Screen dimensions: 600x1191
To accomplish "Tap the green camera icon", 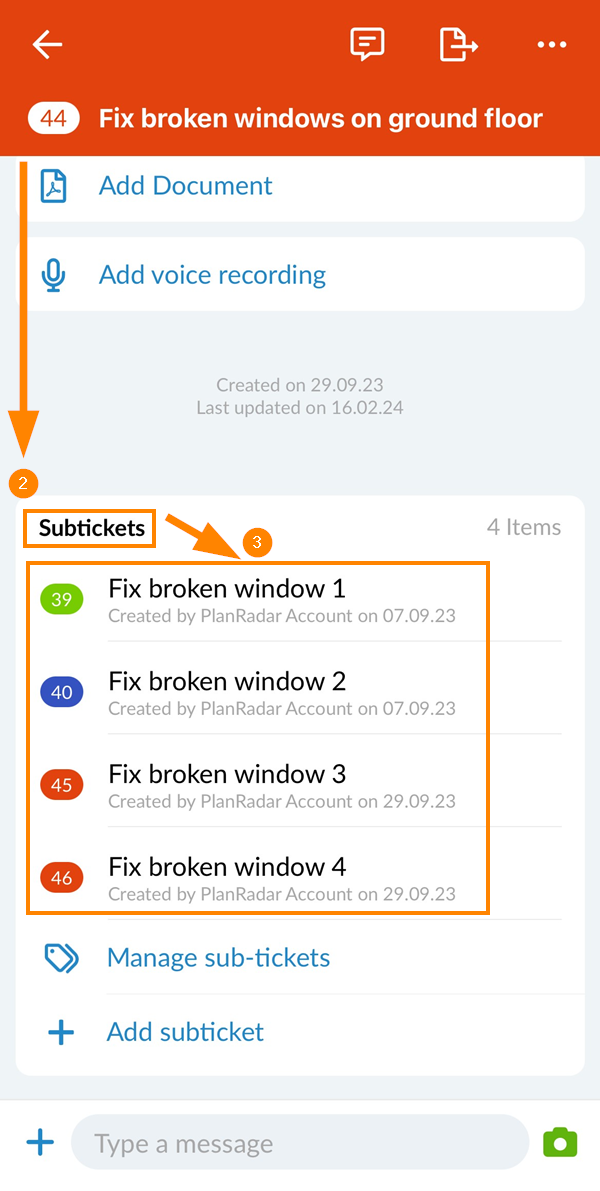I will tap(560, 1143).
